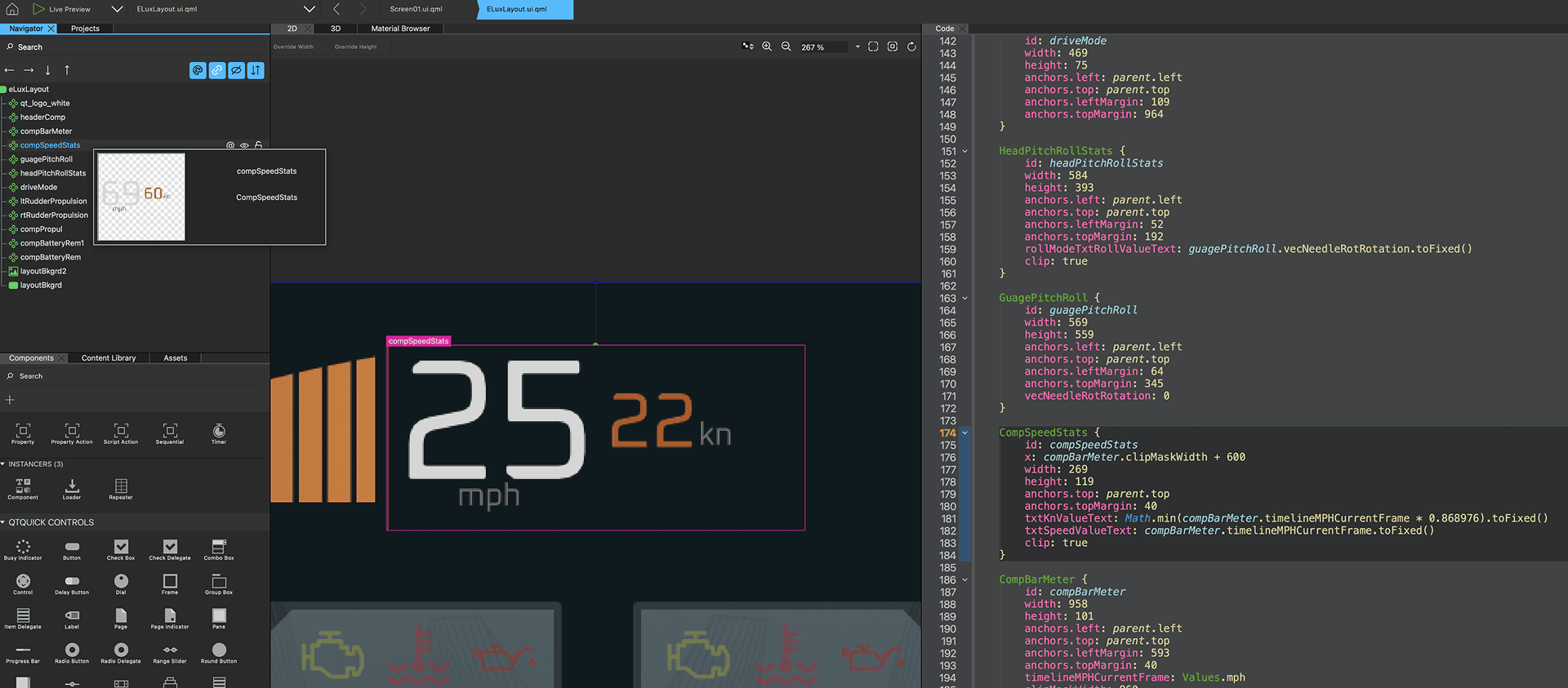Select the Check Box control
The width and height of the screenshot is (1568, 688).
[121, 550]
